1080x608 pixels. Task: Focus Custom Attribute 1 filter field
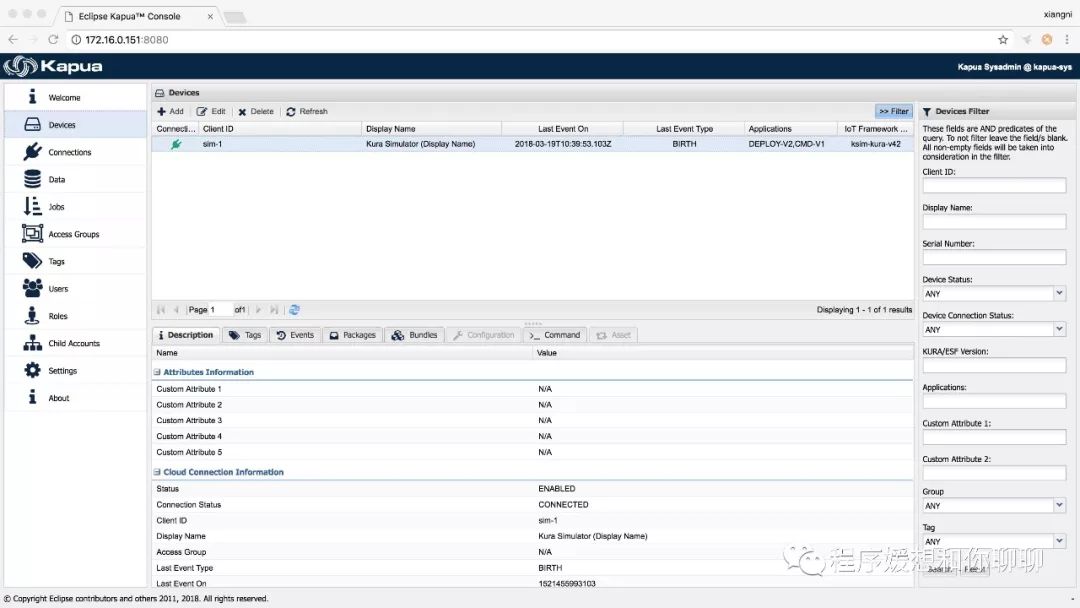click(994, 437)
